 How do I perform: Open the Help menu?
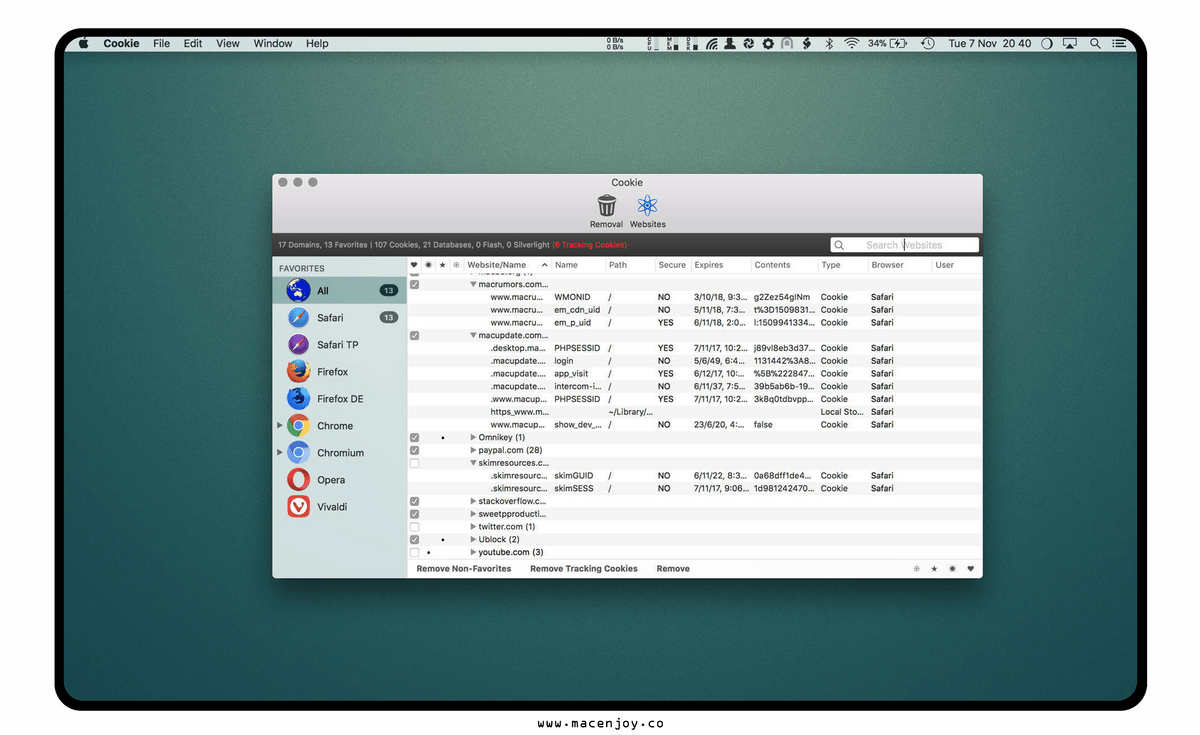pyautogui.click(x=317, y=44)
